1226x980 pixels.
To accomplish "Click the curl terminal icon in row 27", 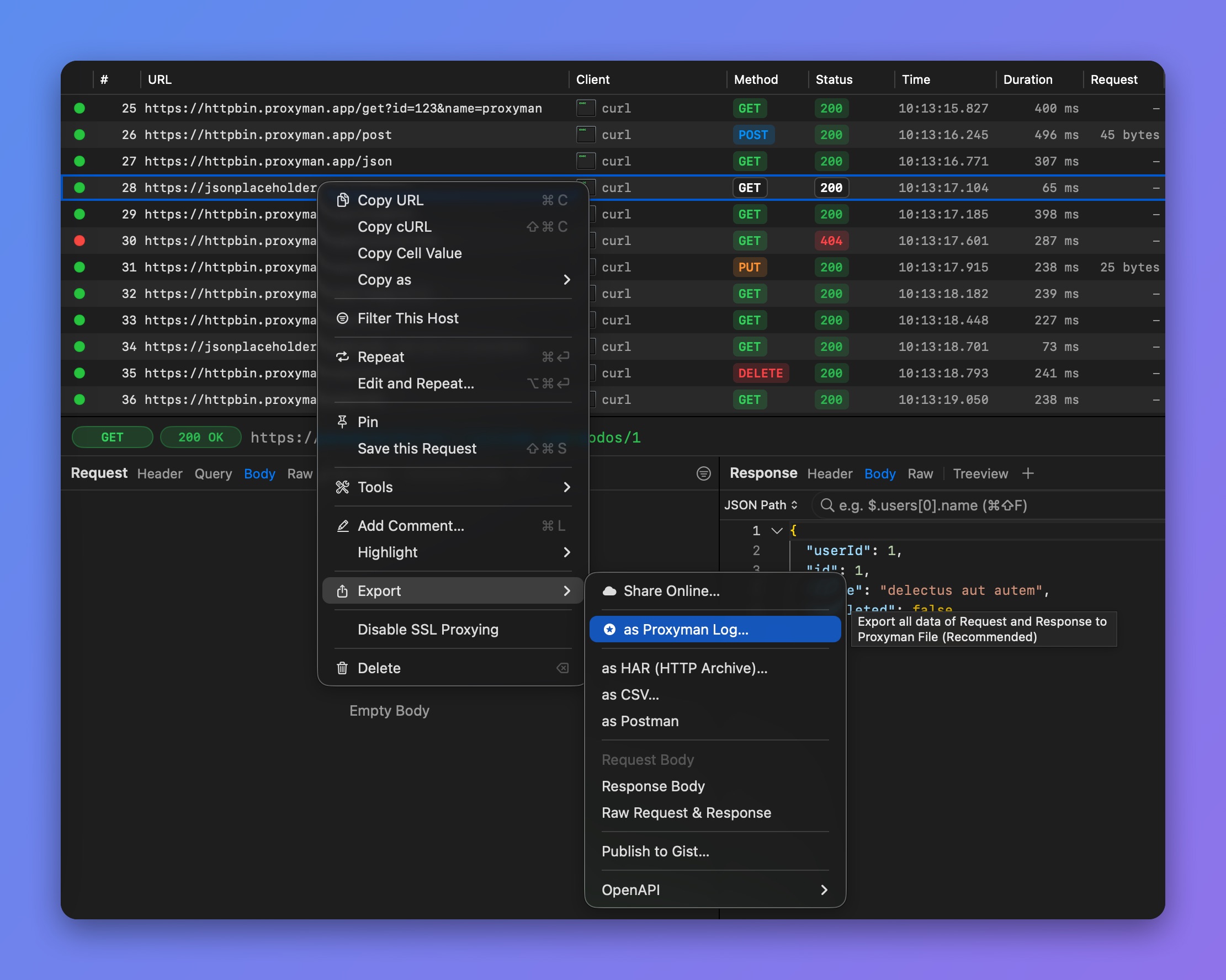I will pos(586,162).
